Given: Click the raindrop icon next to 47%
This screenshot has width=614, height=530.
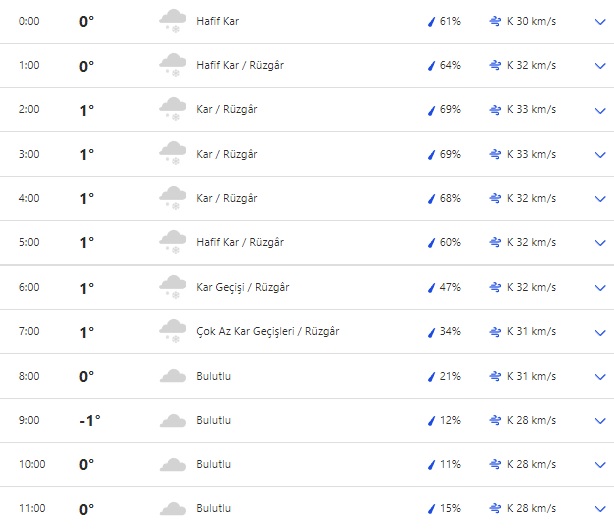Looking at the screenshot, I should pyautogui.click(x=432, y=288).
